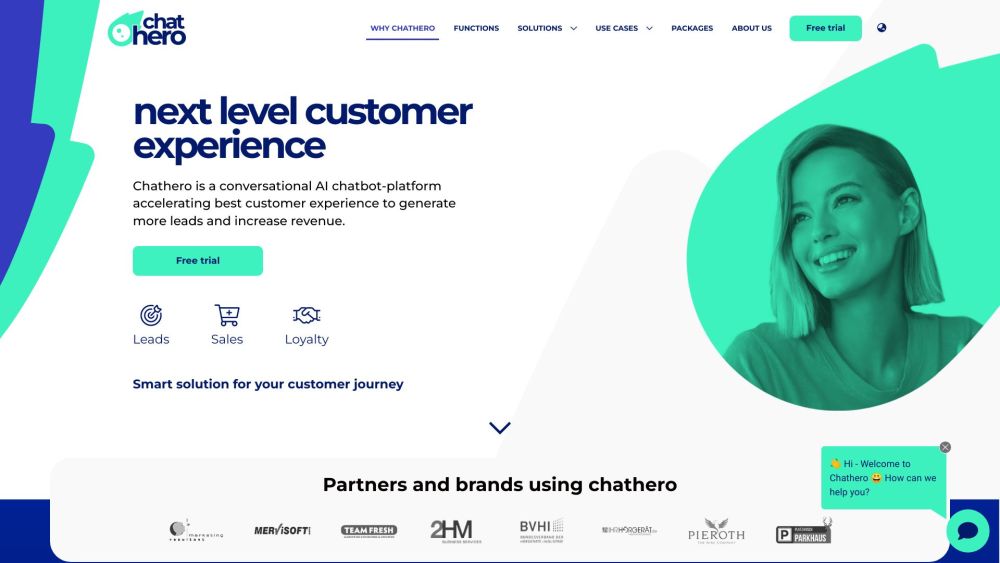Expand the Solutions dropdown menu
Screen dimensions: 1000x563
point(547,28)
